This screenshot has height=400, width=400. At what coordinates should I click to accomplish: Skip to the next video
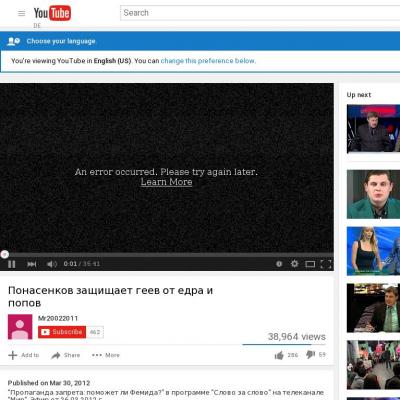[32, 264]
